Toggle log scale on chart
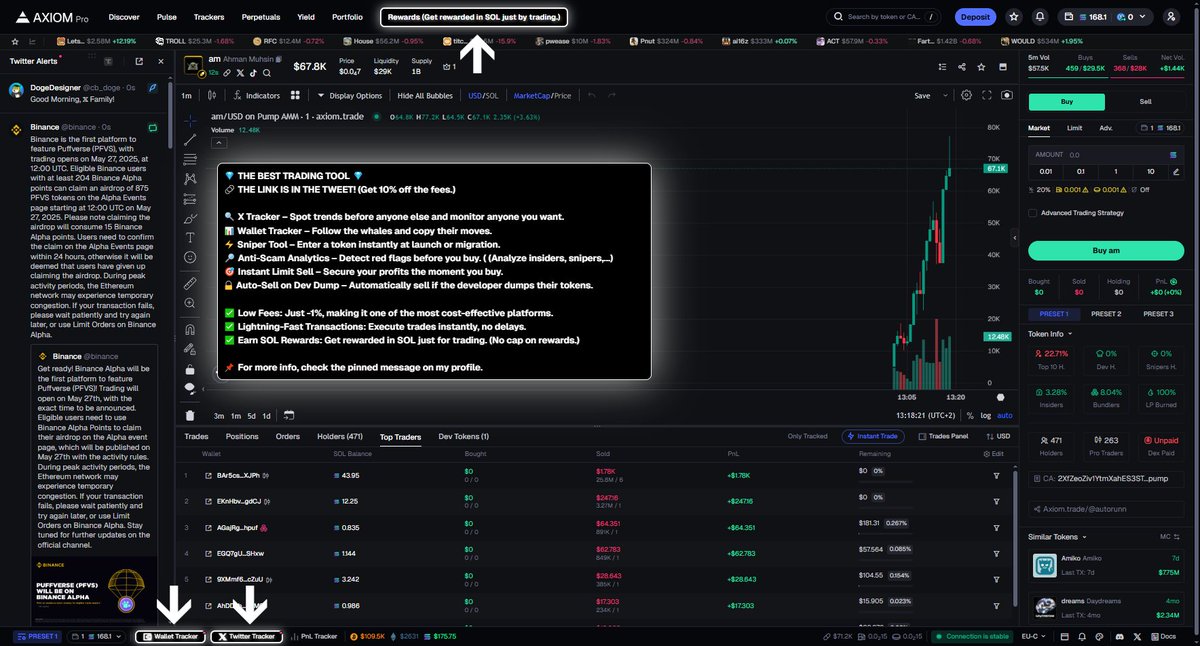Screen dimensions: 1200x646 (x=987, y=415)
